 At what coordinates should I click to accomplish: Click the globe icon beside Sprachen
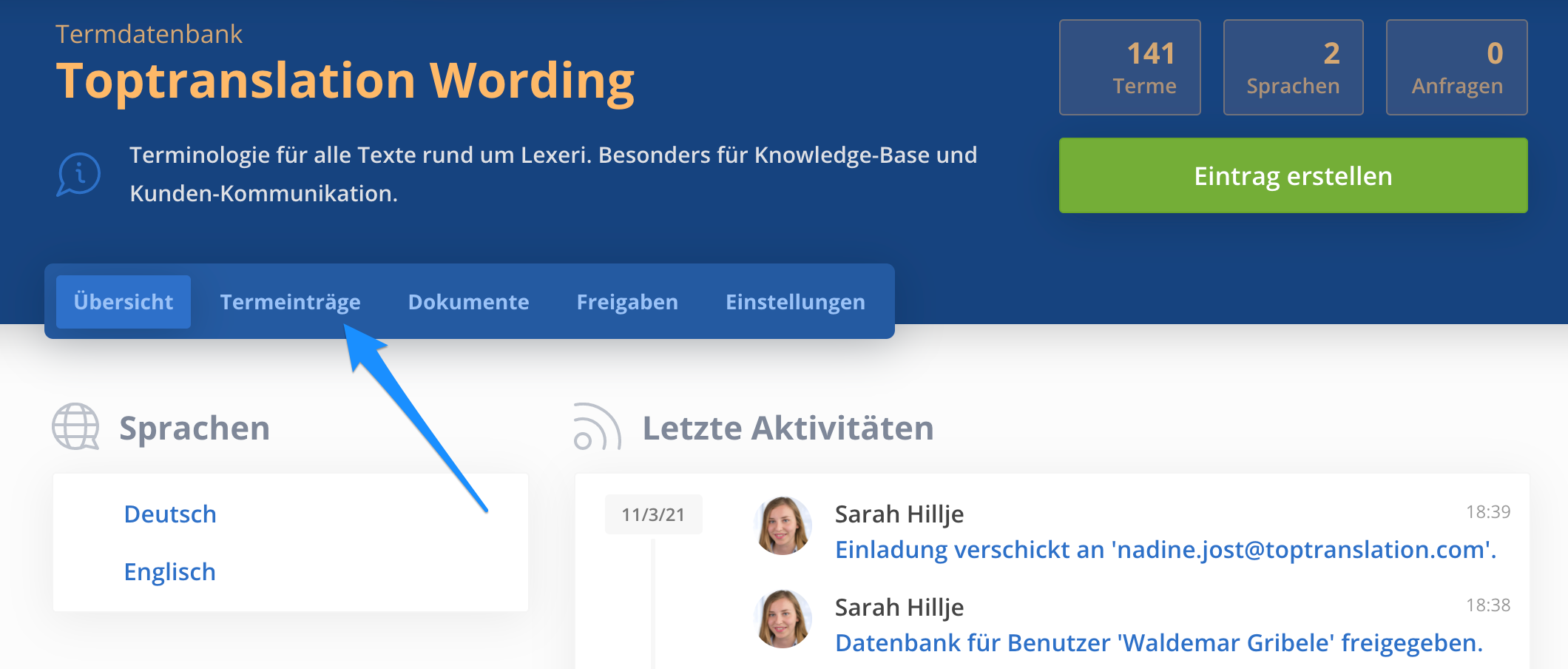coord(75,427)
